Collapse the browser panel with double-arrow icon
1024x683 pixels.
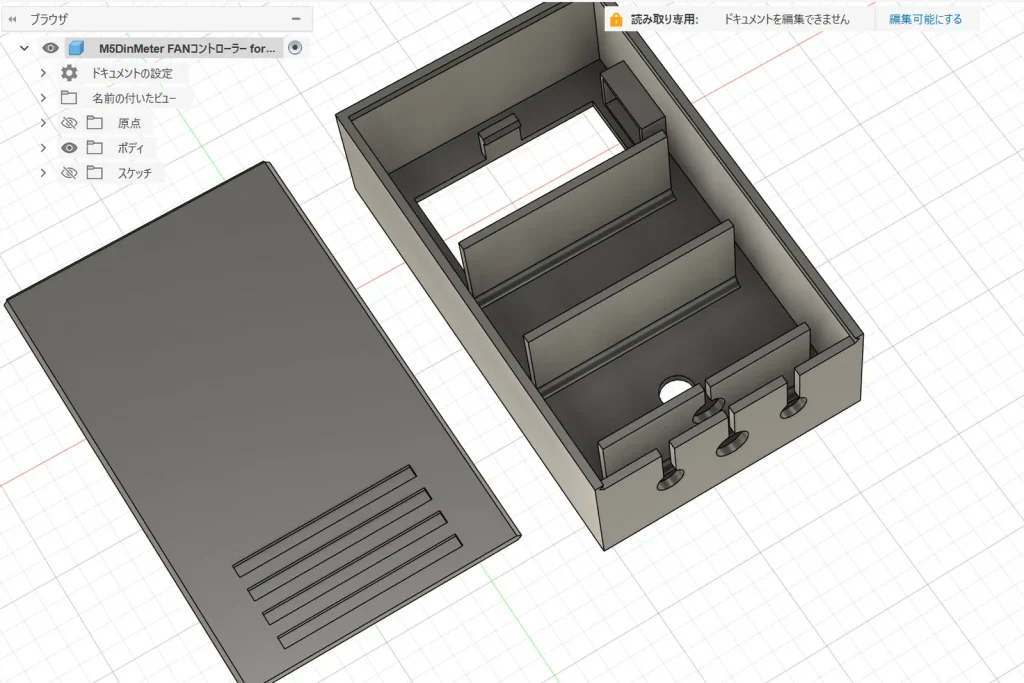pyautogui.click(x=13, y=19)
